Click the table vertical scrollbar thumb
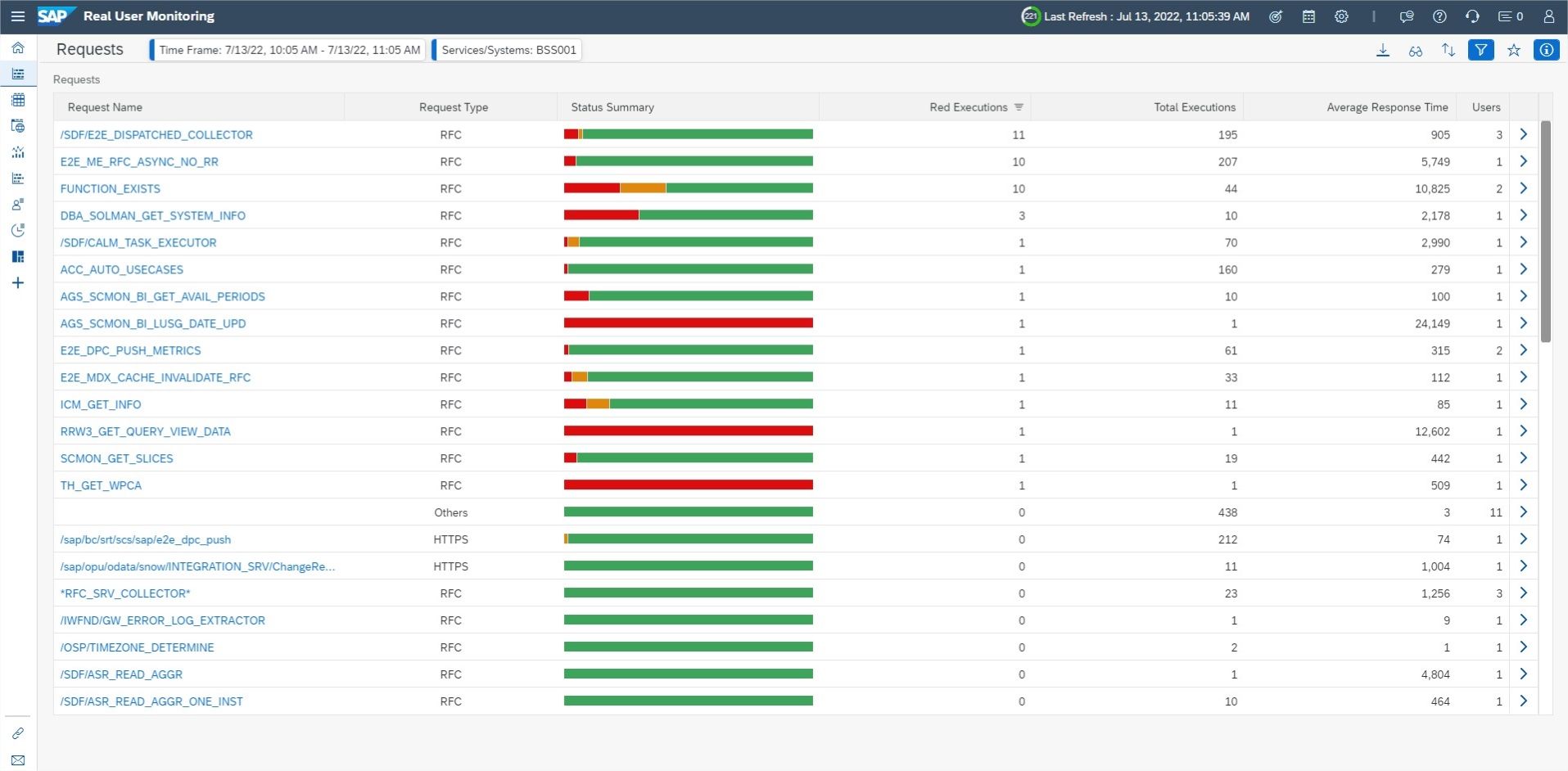1568x771 pixels. tap(1546, 232)
